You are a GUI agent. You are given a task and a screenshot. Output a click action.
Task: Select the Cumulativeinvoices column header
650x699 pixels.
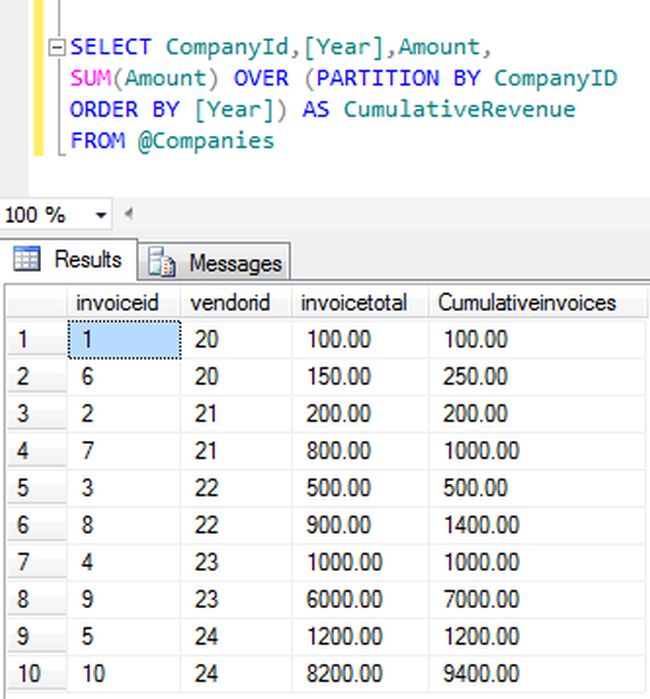(537, 303)
